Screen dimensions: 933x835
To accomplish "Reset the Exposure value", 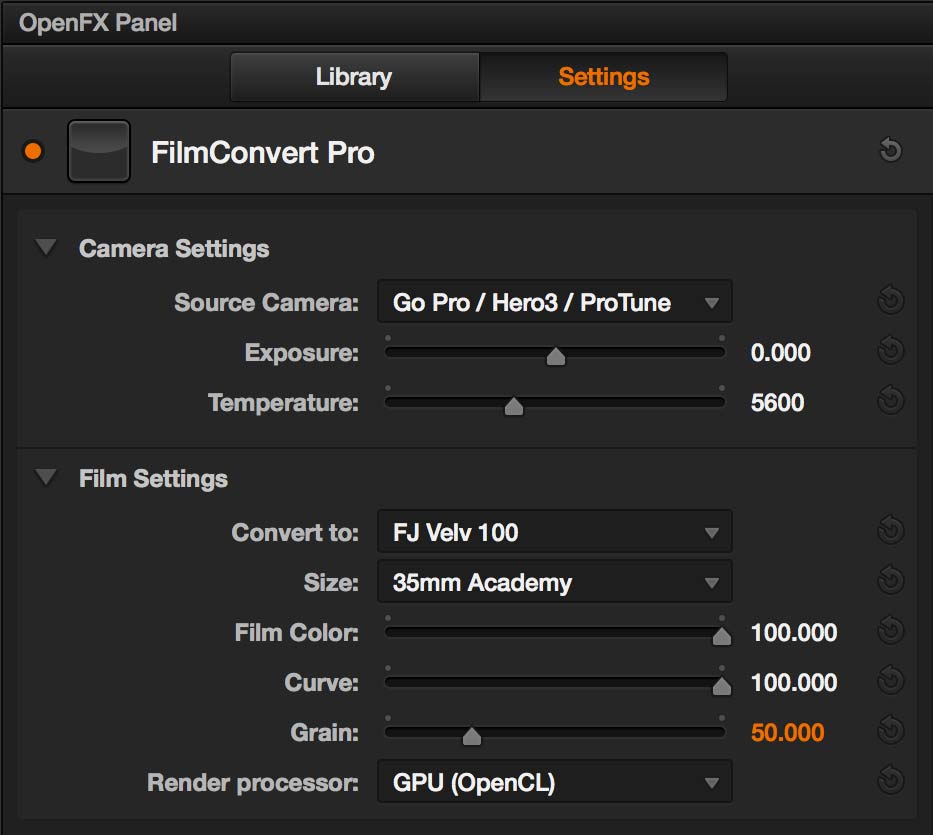I will click(891, 350).
